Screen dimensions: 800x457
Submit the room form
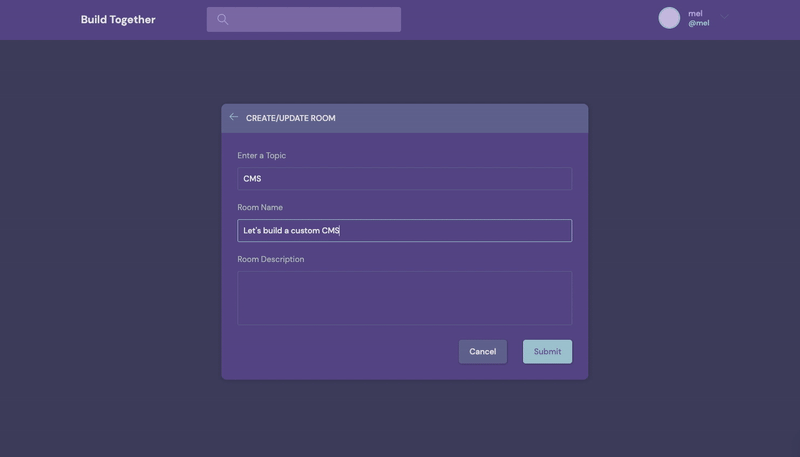547,351
